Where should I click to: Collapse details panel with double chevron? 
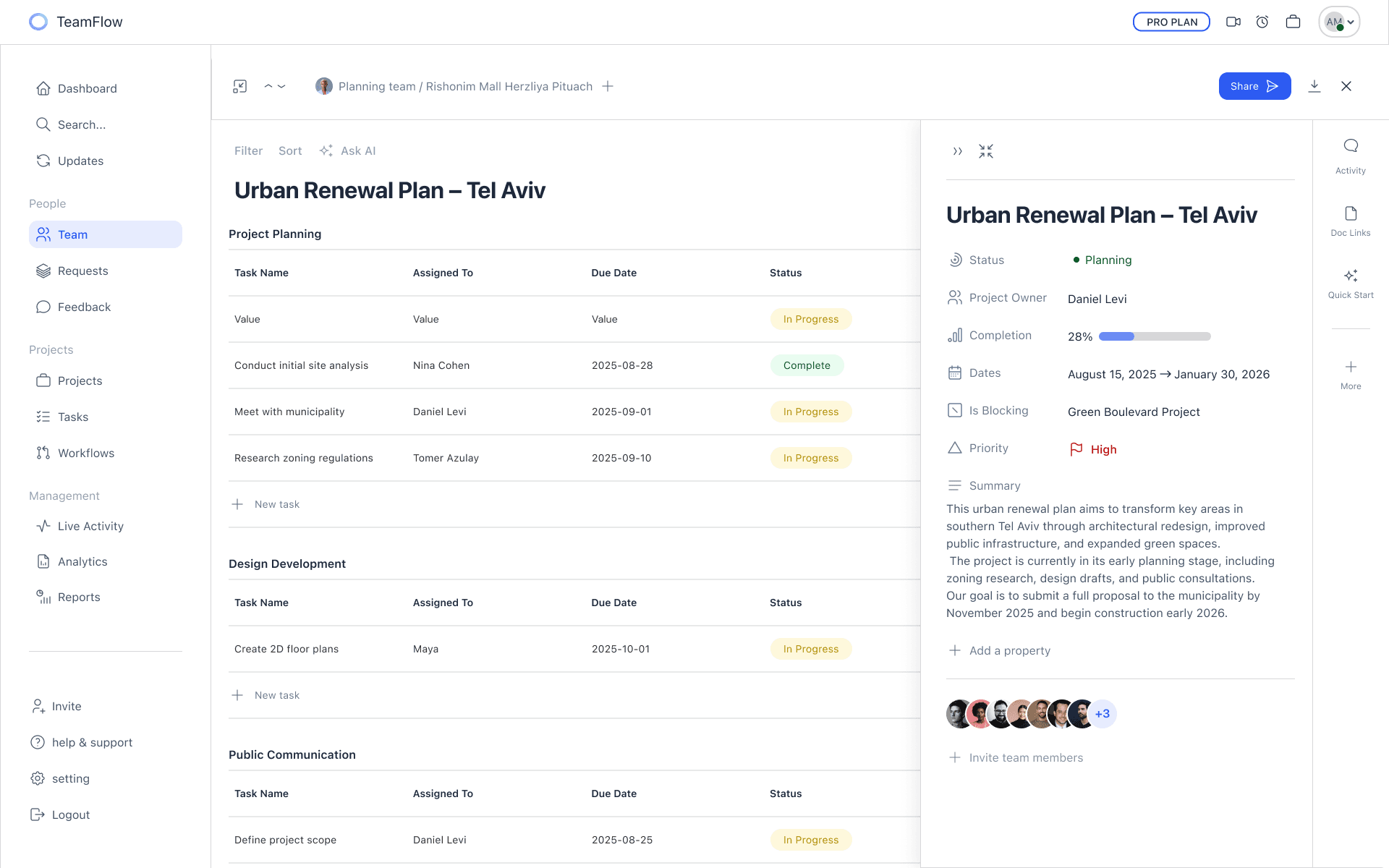pyautogui.click(x=958, y=151)
